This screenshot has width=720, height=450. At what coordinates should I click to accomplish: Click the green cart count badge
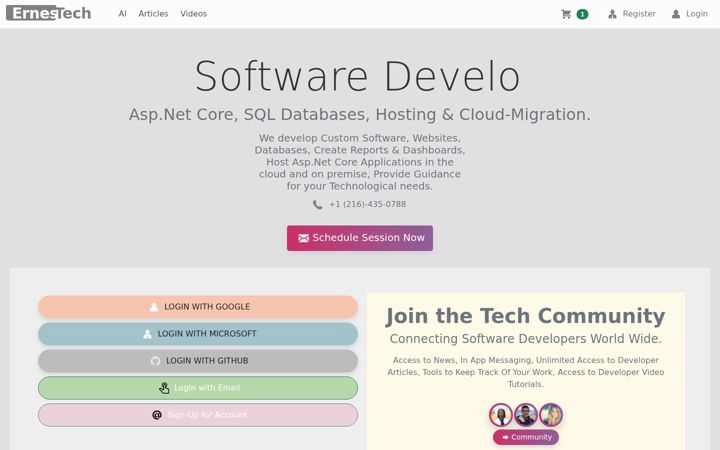pos(582,14)
